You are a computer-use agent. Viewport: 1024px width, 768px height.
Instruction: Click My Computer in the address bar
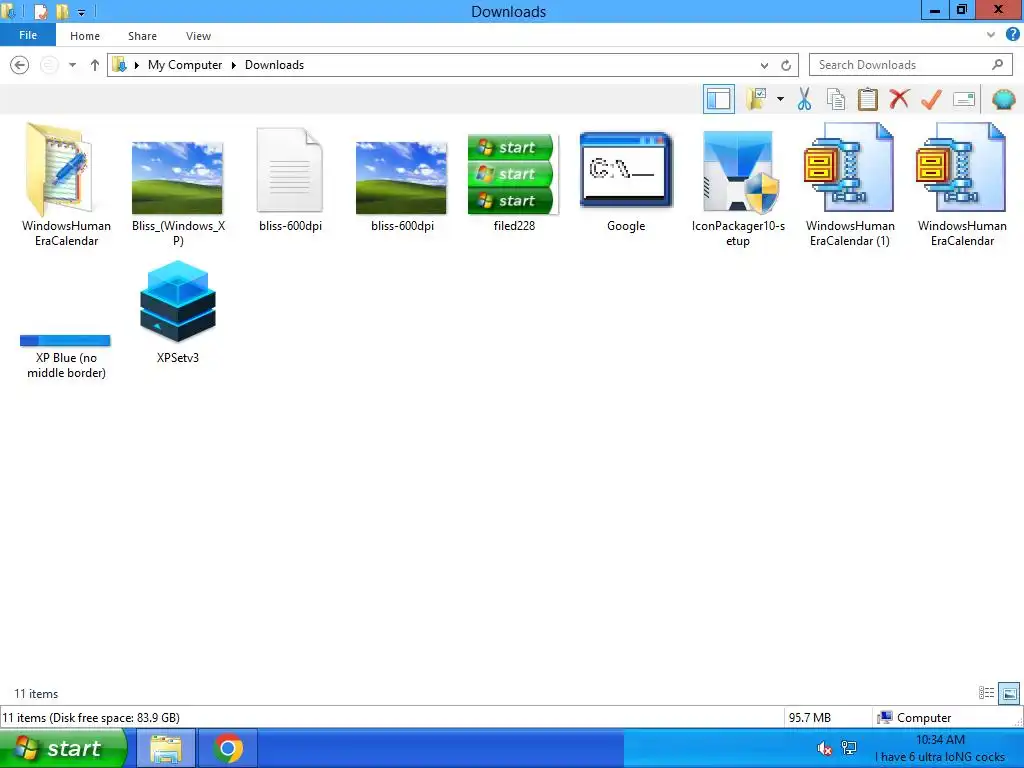(x=185, y=65)
